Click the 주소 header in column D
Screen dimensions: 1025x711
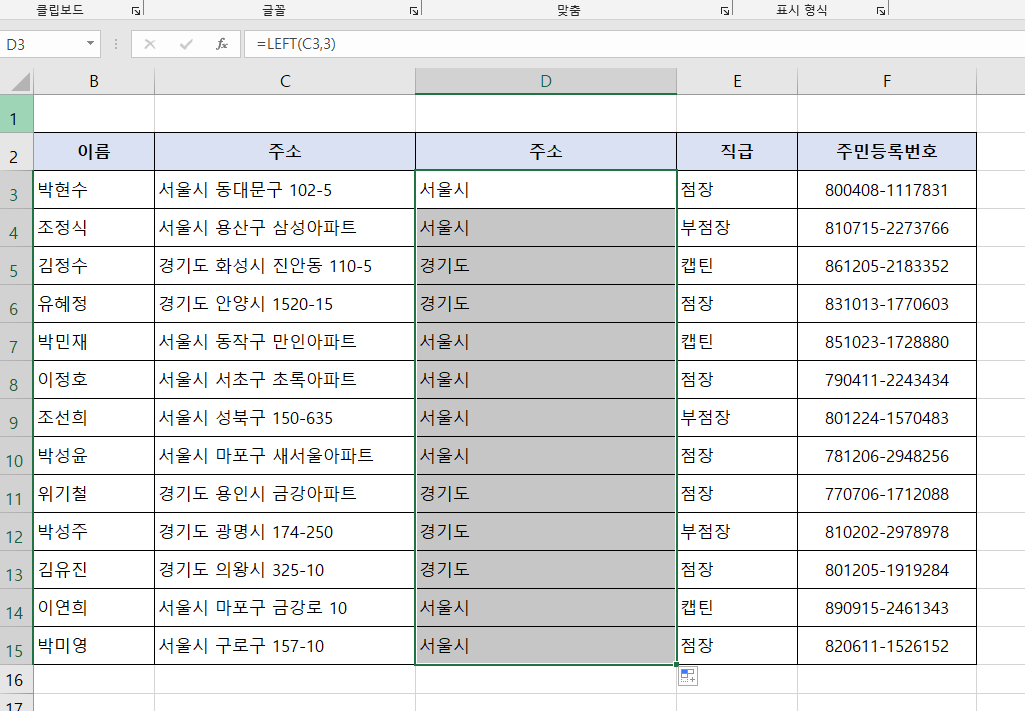(546, 152)
